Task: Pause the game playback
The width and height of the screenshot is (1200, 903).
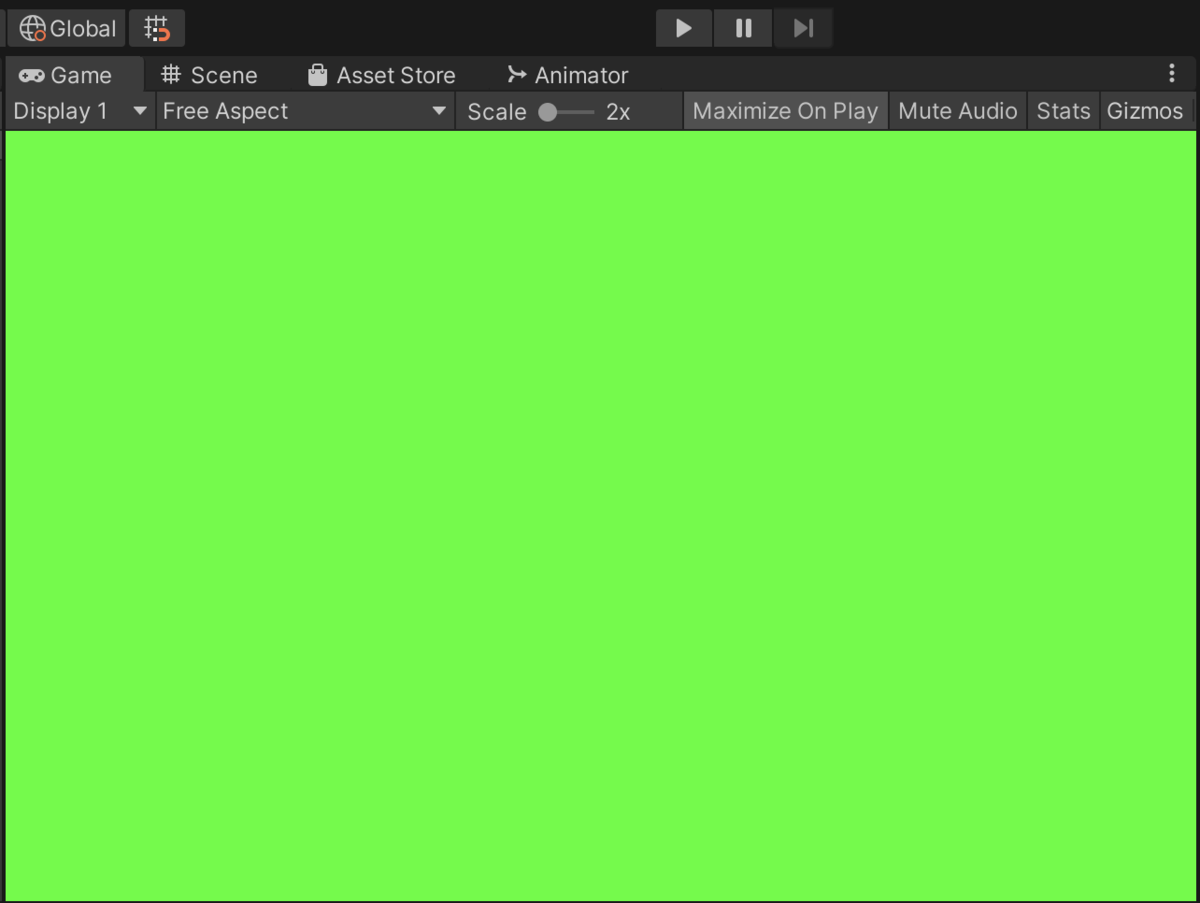Action: [743, 27]
